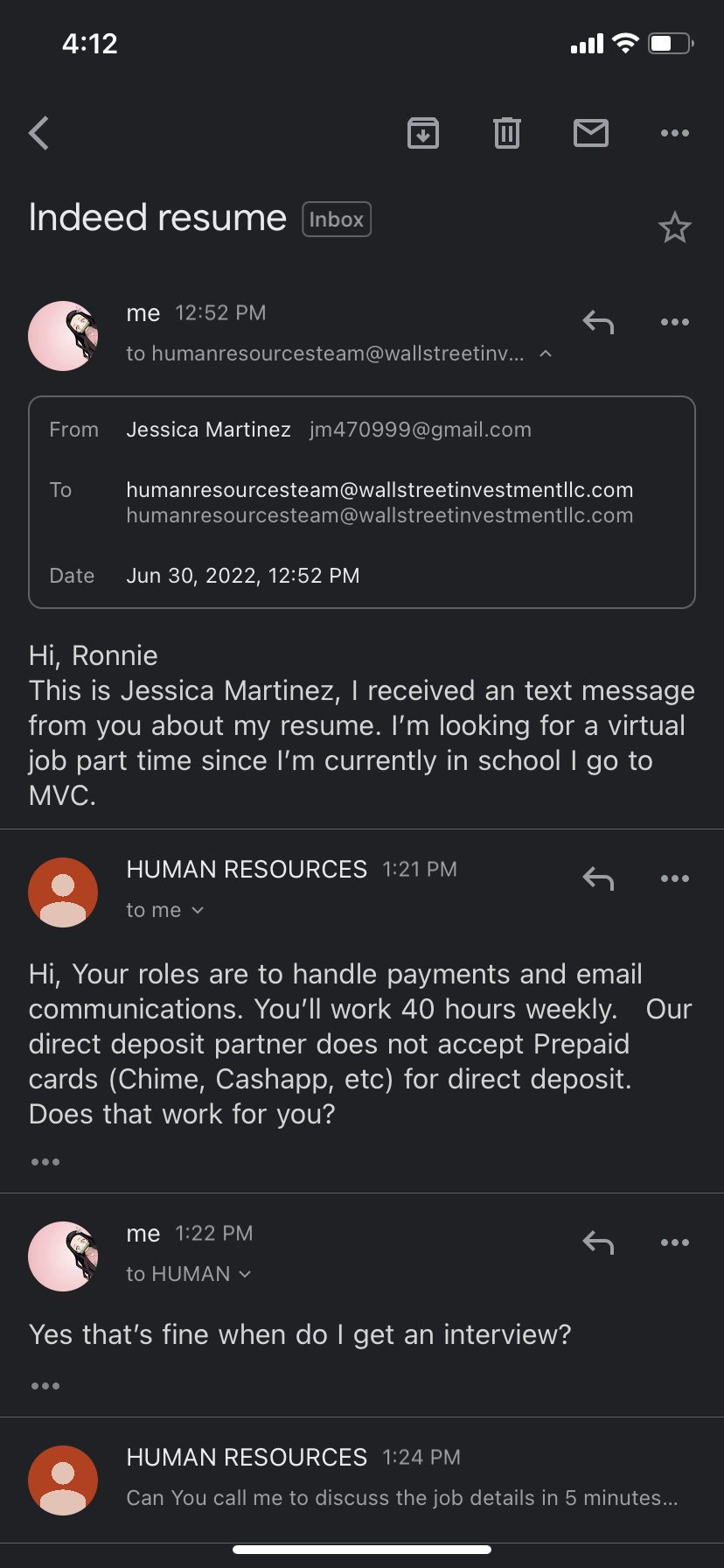724x1568 pixels.
Task: Delete conversation with trash icon
Action: 507,133
